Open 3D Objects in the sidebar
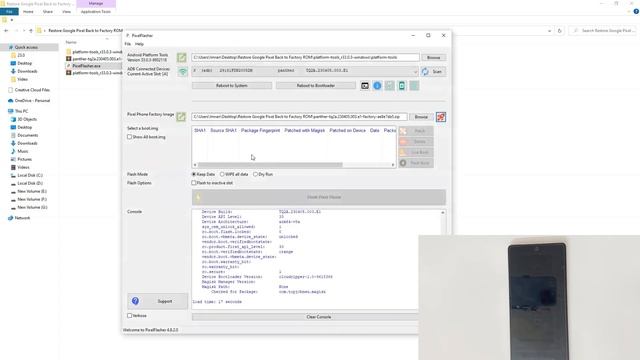The image size is (640, 360). [27, 119]
